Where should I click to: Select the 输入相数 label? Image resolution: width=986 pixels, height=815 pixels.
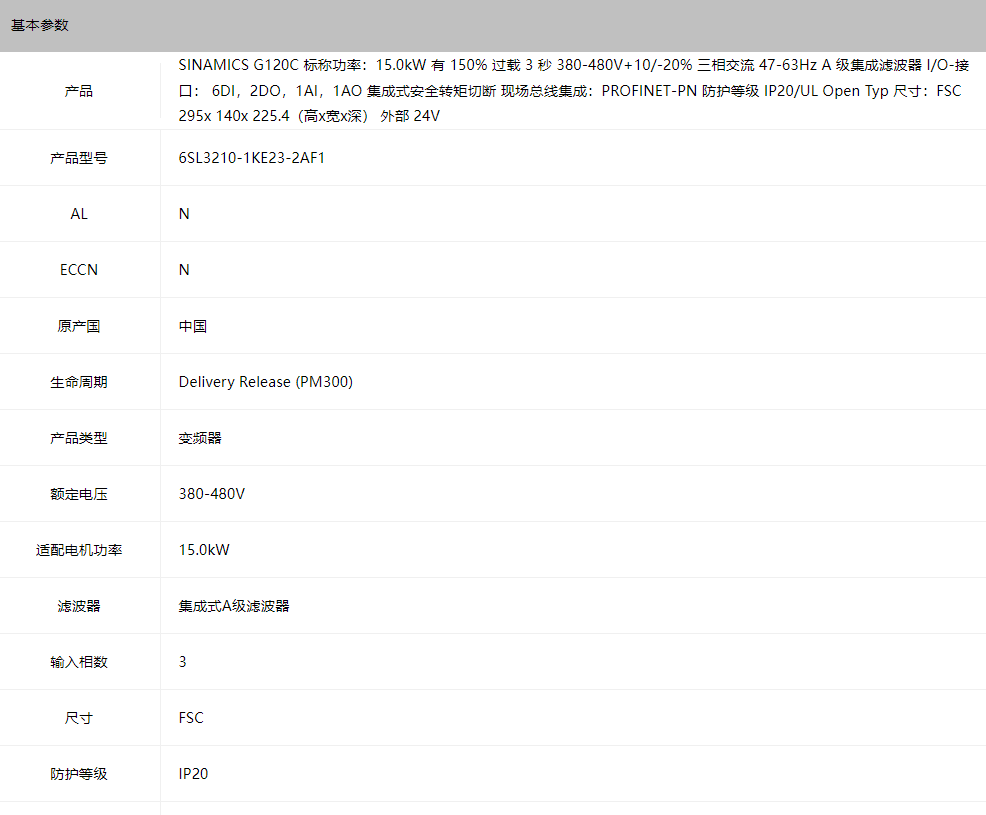click(79, 662)
